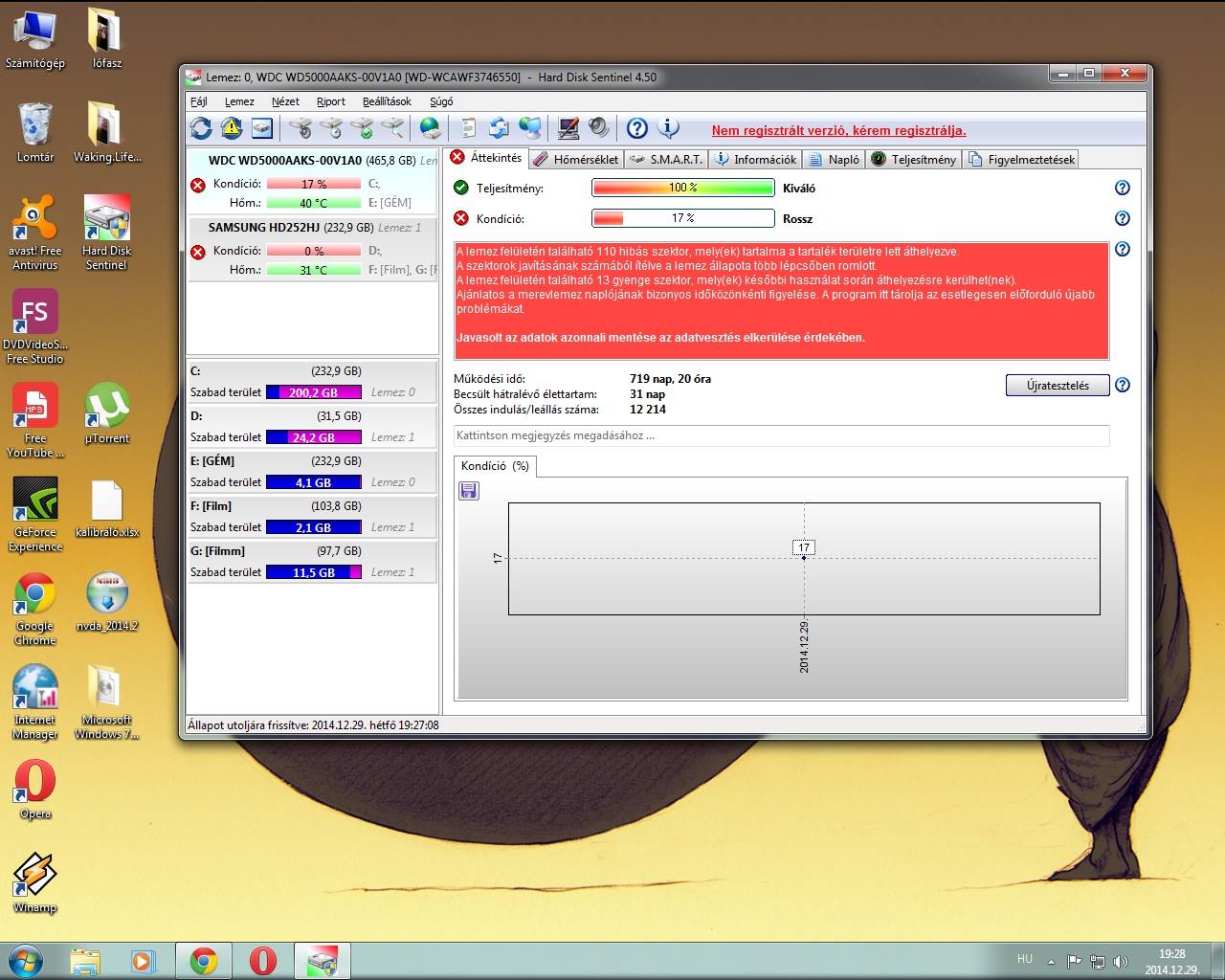Image resolution: width=1225 pixels, height=980 pixels.
Task: Click the blue question mark help toolbar icon
Action: 637,128
